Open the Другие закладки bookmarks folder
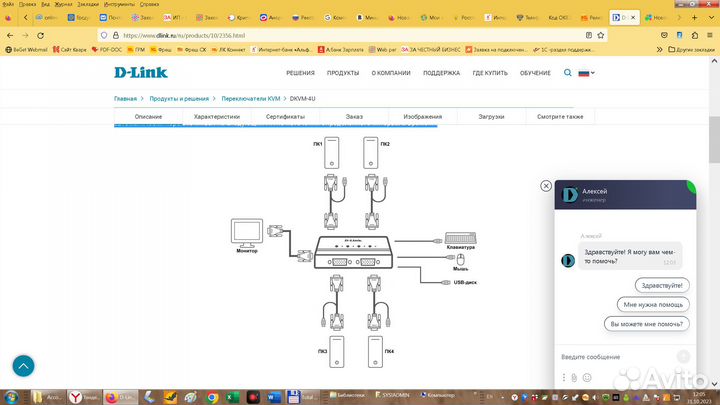Viewport: 720px width, 405px height. click(691, 50)
